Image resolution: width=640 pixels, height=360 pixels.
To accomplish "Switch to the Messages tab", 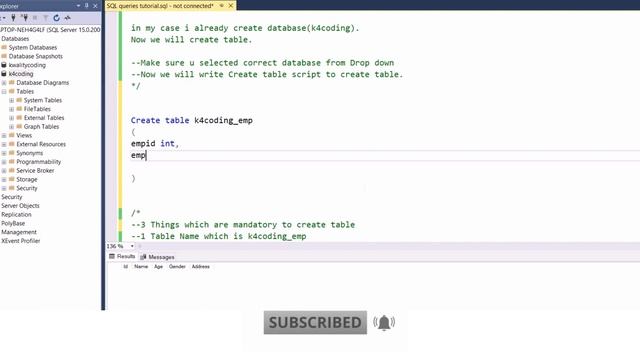I will 158,257.
